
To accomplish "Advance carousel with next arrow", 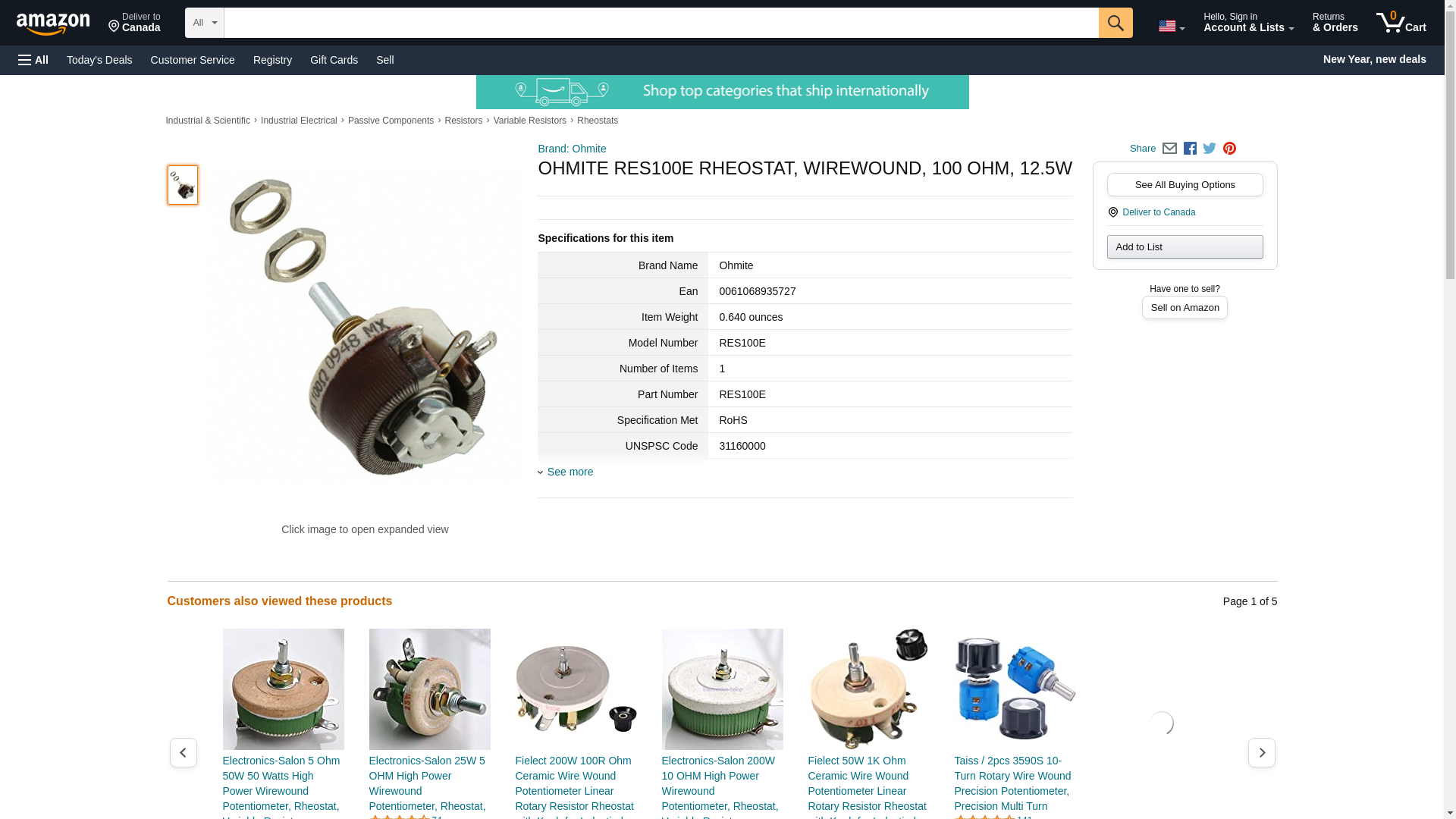I will [x=1261, y=752].
